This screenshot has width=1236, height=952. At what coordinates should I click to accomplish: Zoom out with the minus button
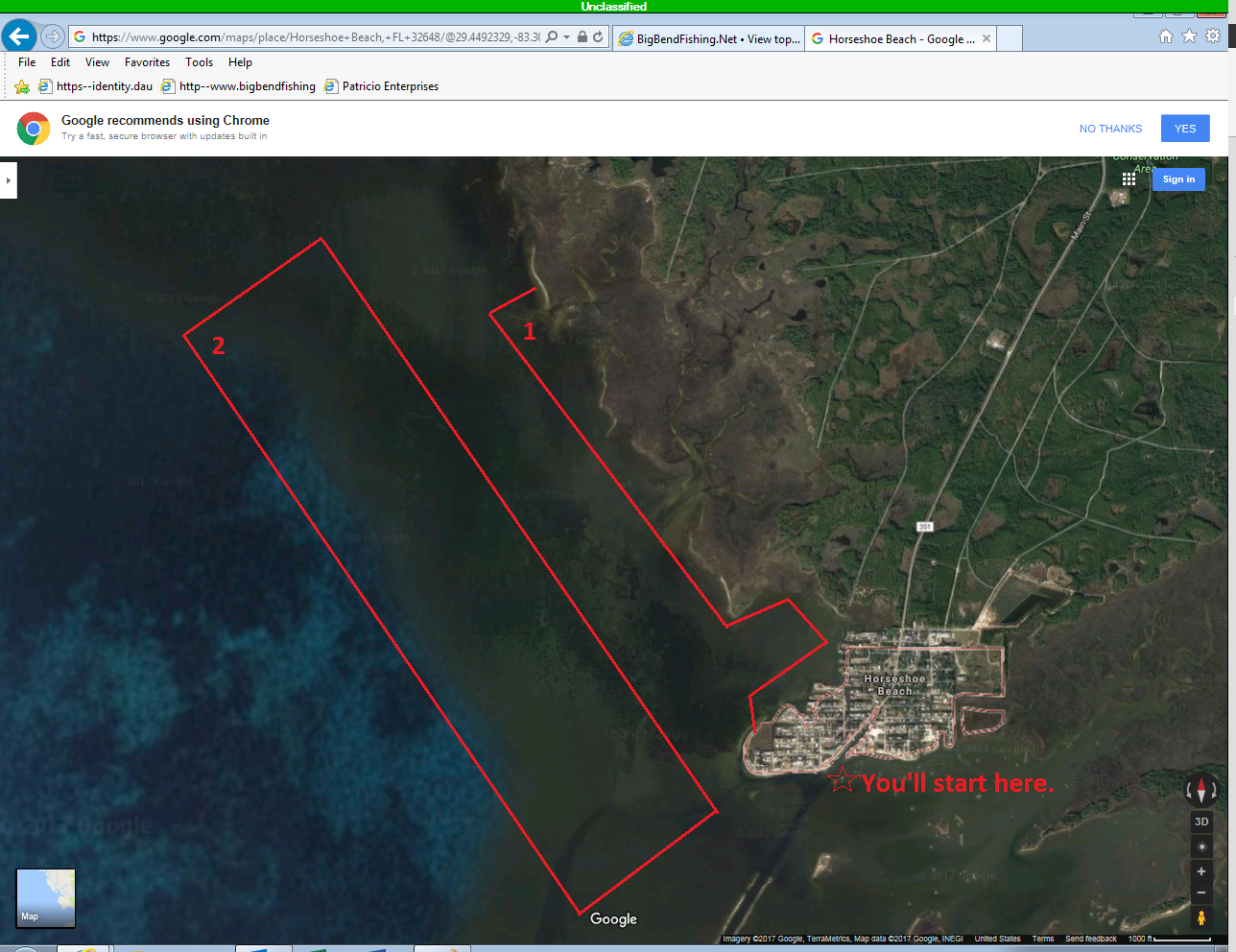[1201, 893]
